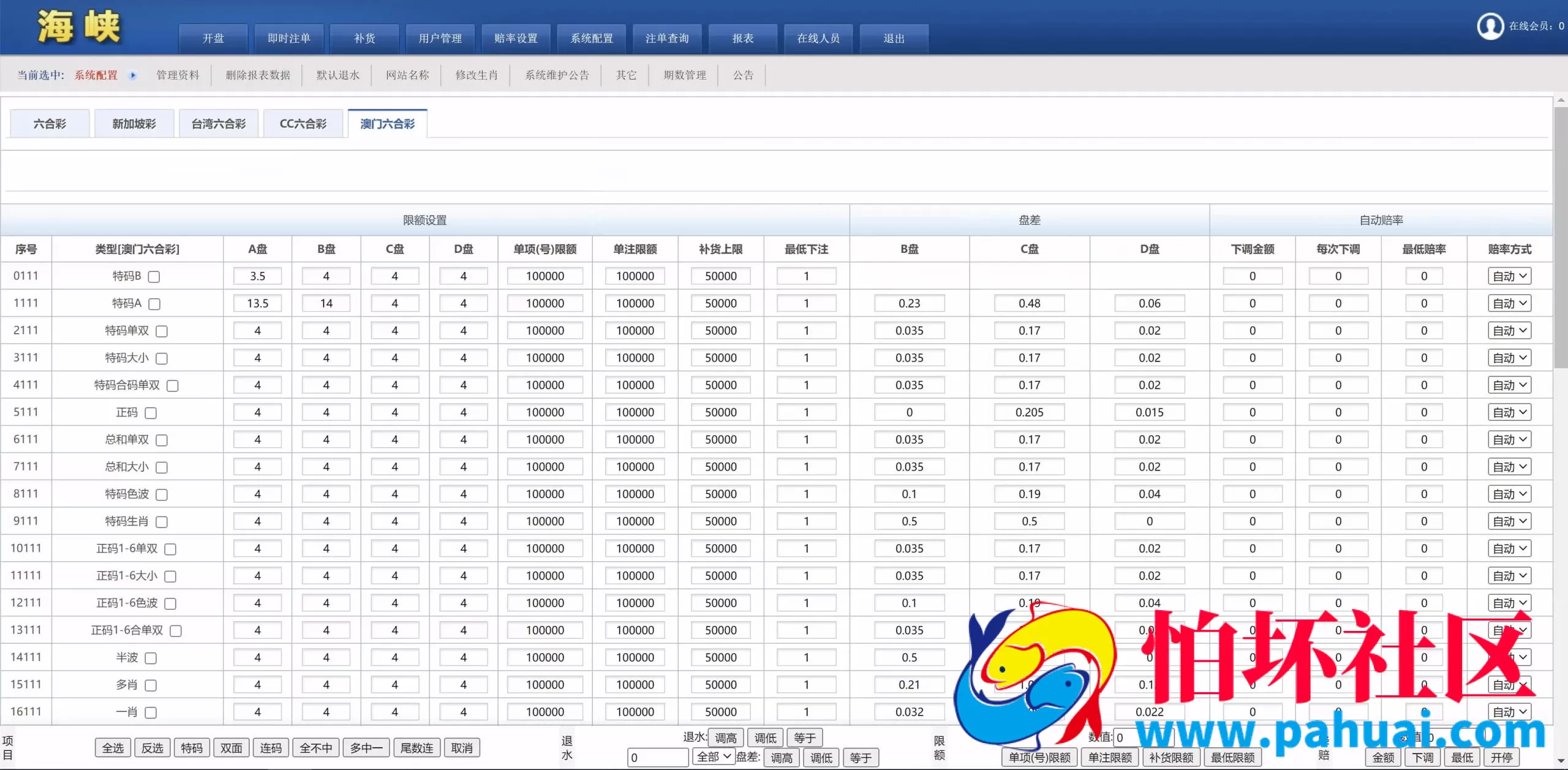Open the 赔率方式 dropdown on 特码B row
Screen dimensions: 1568x770
pos(1509,276)
